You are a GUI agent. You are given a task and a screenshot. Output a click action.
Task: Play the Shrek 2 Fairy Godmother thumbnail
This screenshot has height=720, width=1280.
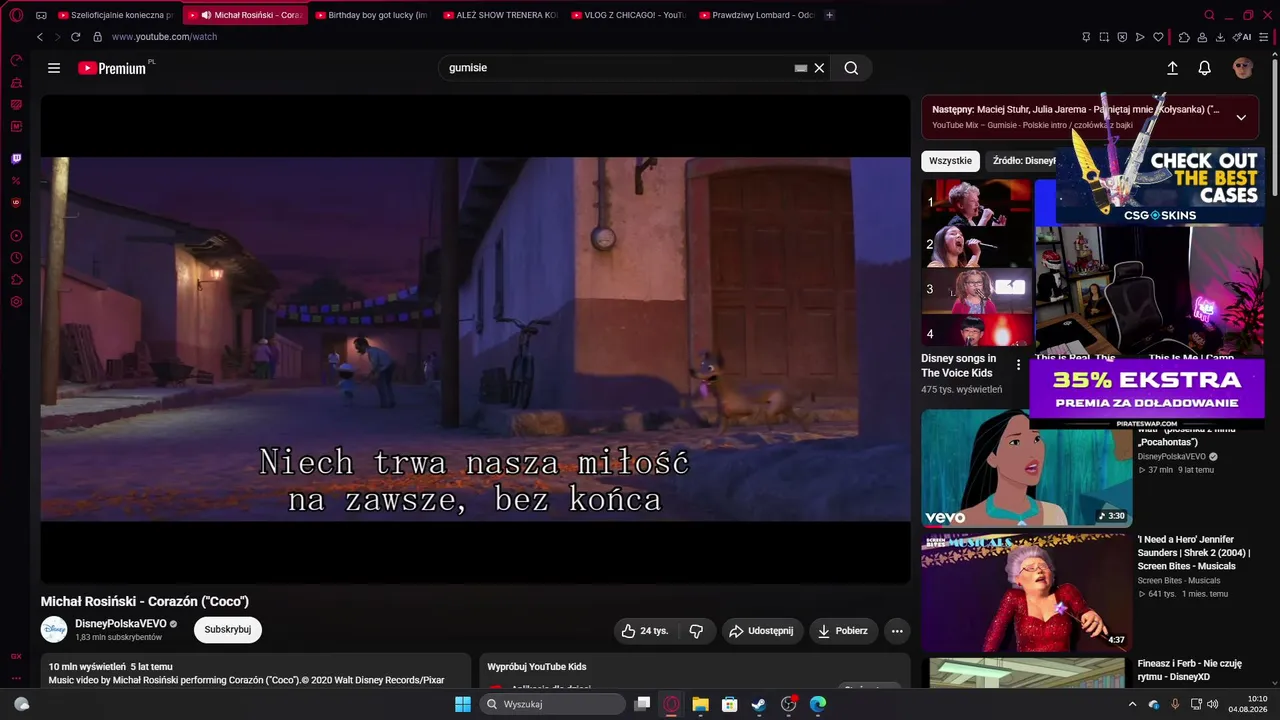1026,593
